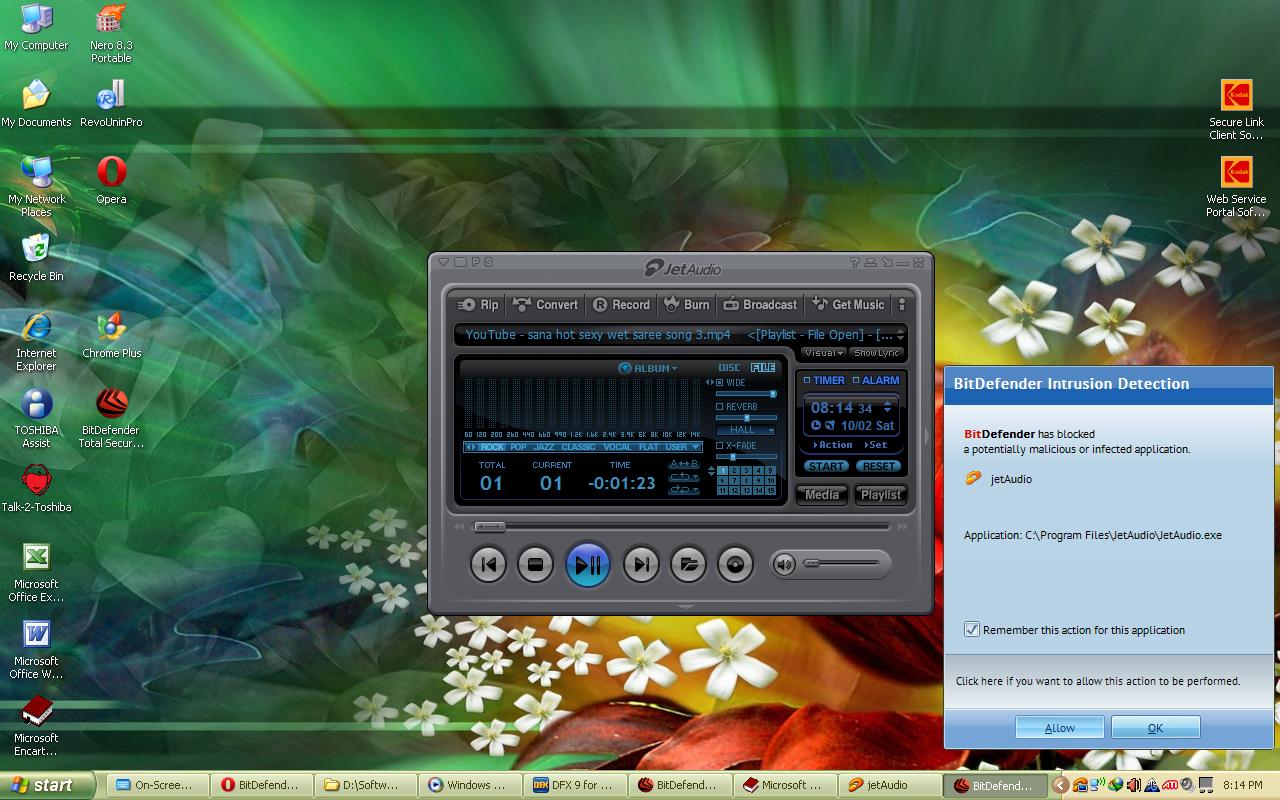Click the Media tab button
Screen dimensions: 1280x800
coord(822,495)
